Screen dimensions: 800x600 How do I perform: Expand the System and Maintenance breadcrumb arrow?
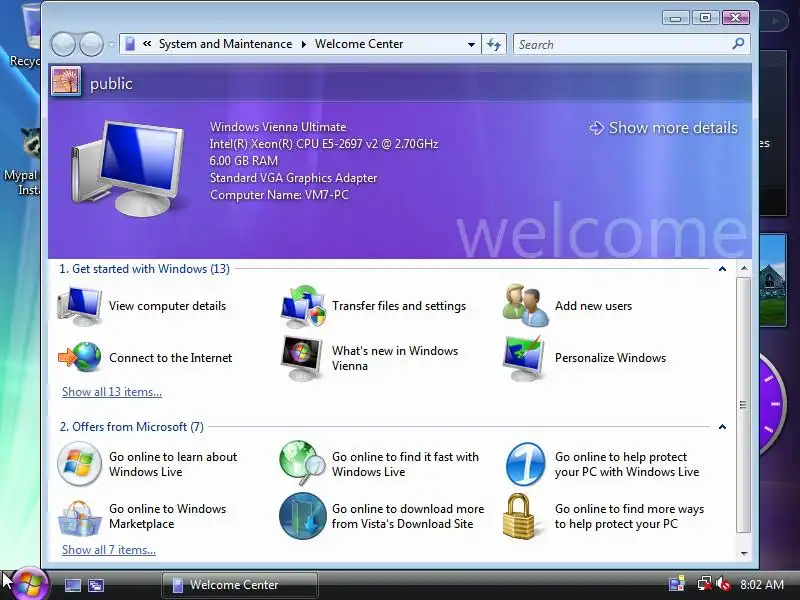(x=304, y=44)
